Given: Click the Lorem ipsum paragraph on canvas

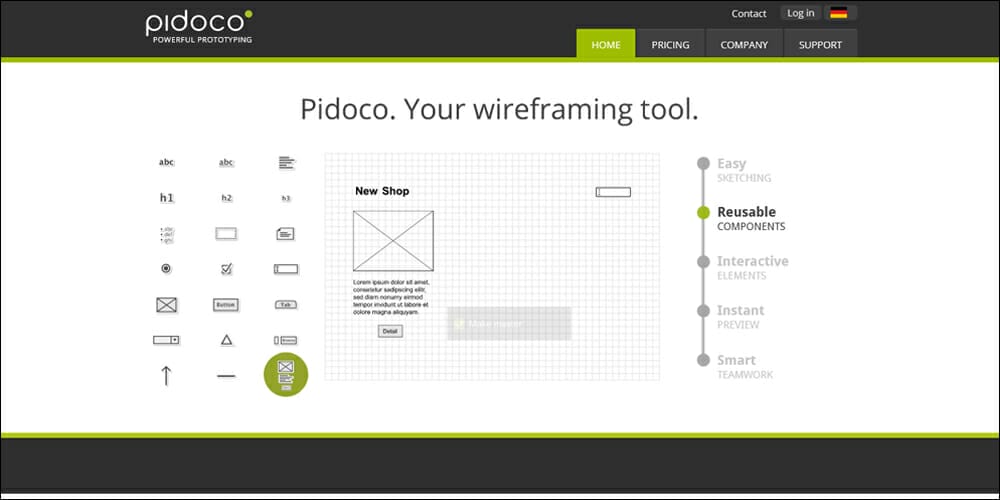Looking at the screenshot, I should point(392,297).
